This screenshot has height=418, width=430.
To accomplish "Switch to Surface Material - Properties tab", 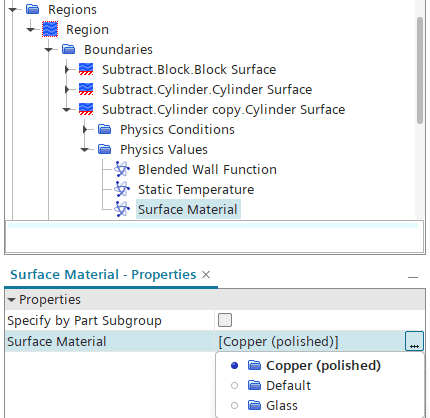I will tap(103, 275).
